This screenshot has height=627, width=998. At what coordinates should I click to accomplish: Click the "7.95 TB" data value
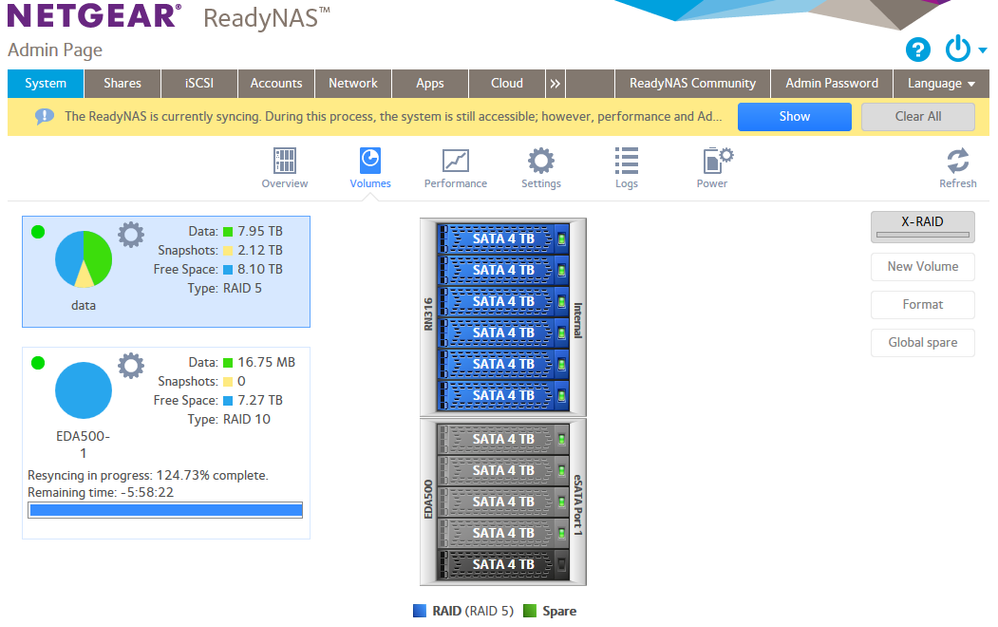(260, 232)
